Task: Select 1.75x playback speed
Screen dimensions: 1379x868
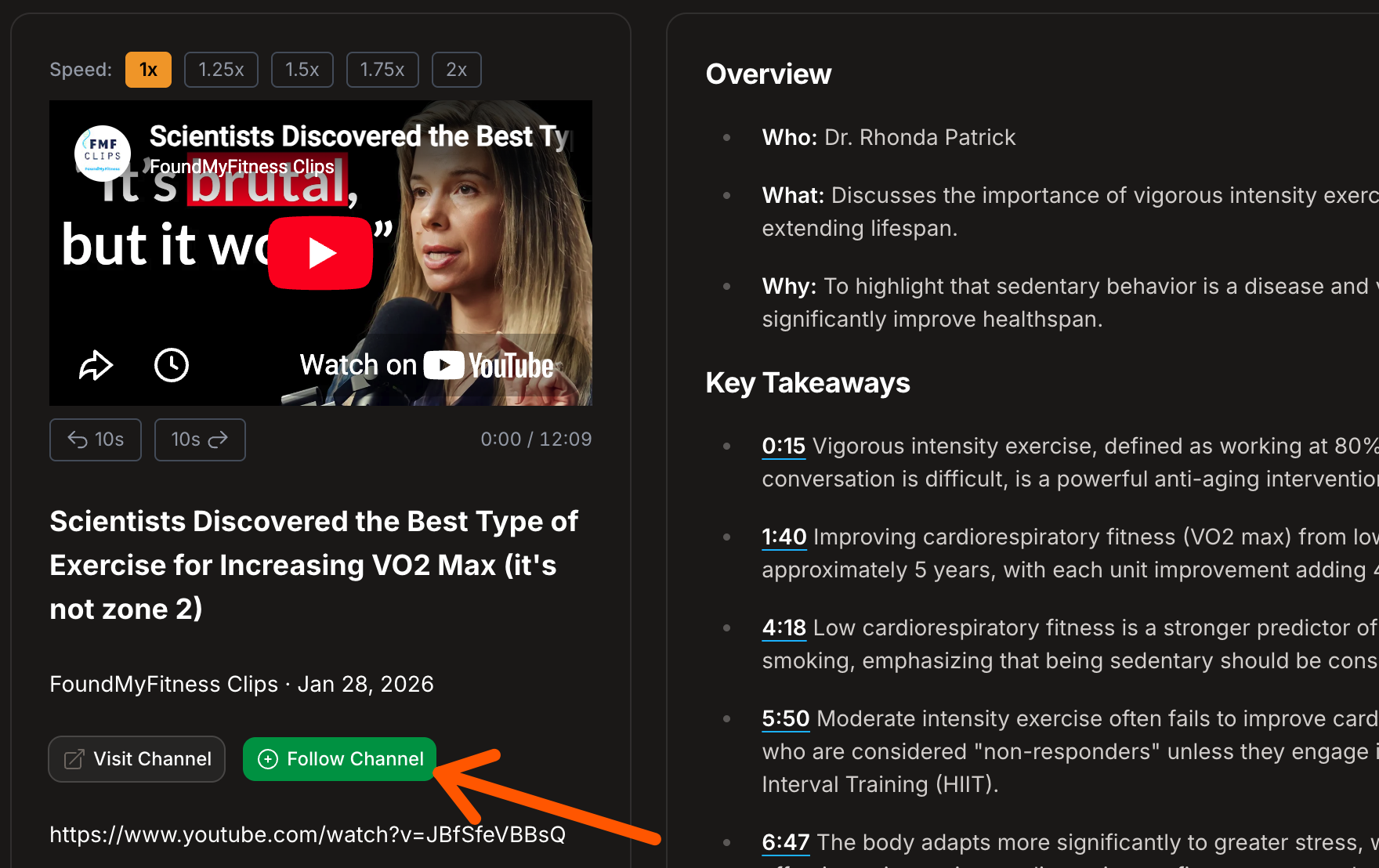Action: tap(382, 70)
